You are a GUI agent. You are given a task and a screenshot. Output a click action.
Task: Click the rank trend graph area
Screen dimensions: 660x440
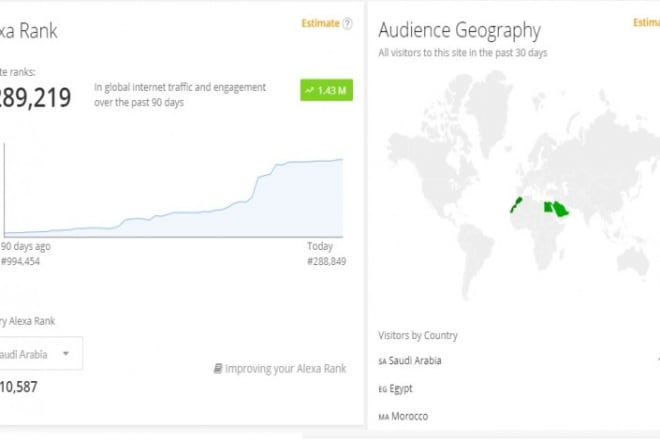tap(173, 190)
